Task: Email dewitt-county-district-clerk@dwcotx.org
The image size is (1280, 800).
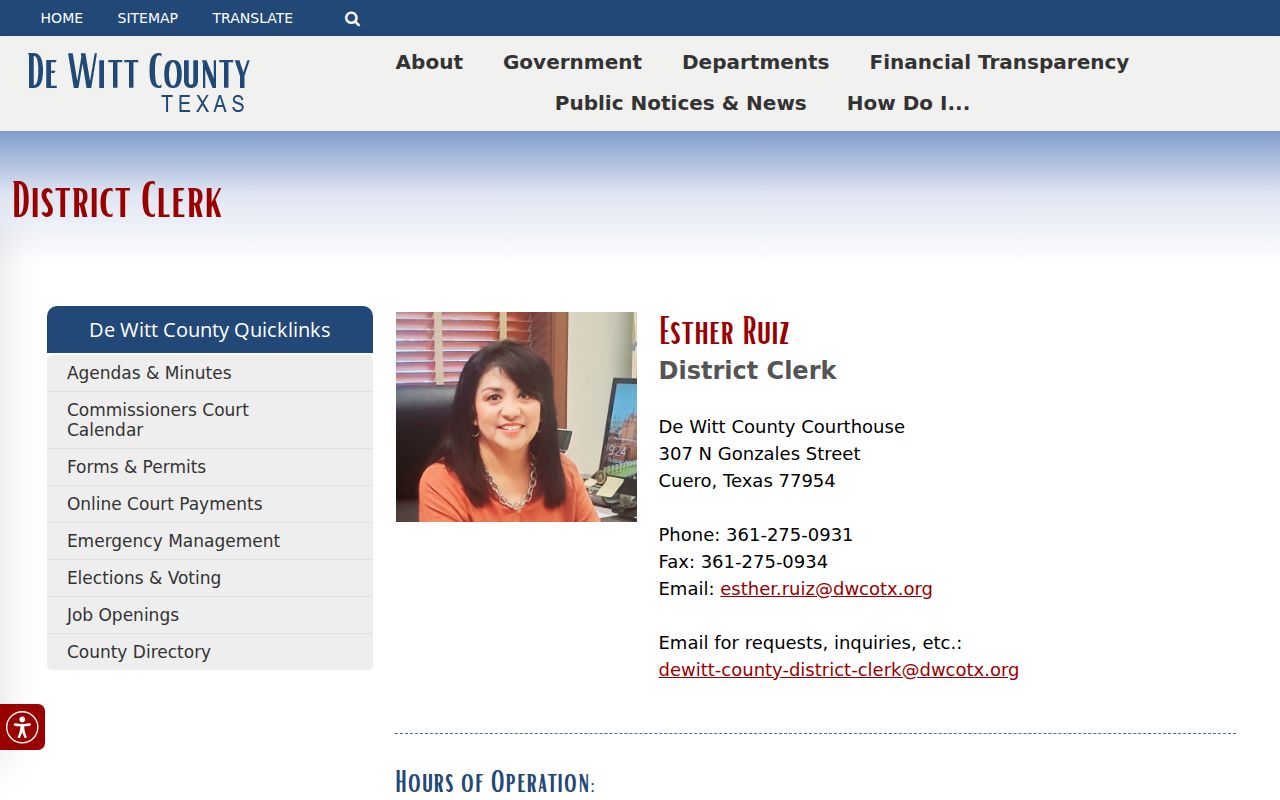Action: pos(838,670)
